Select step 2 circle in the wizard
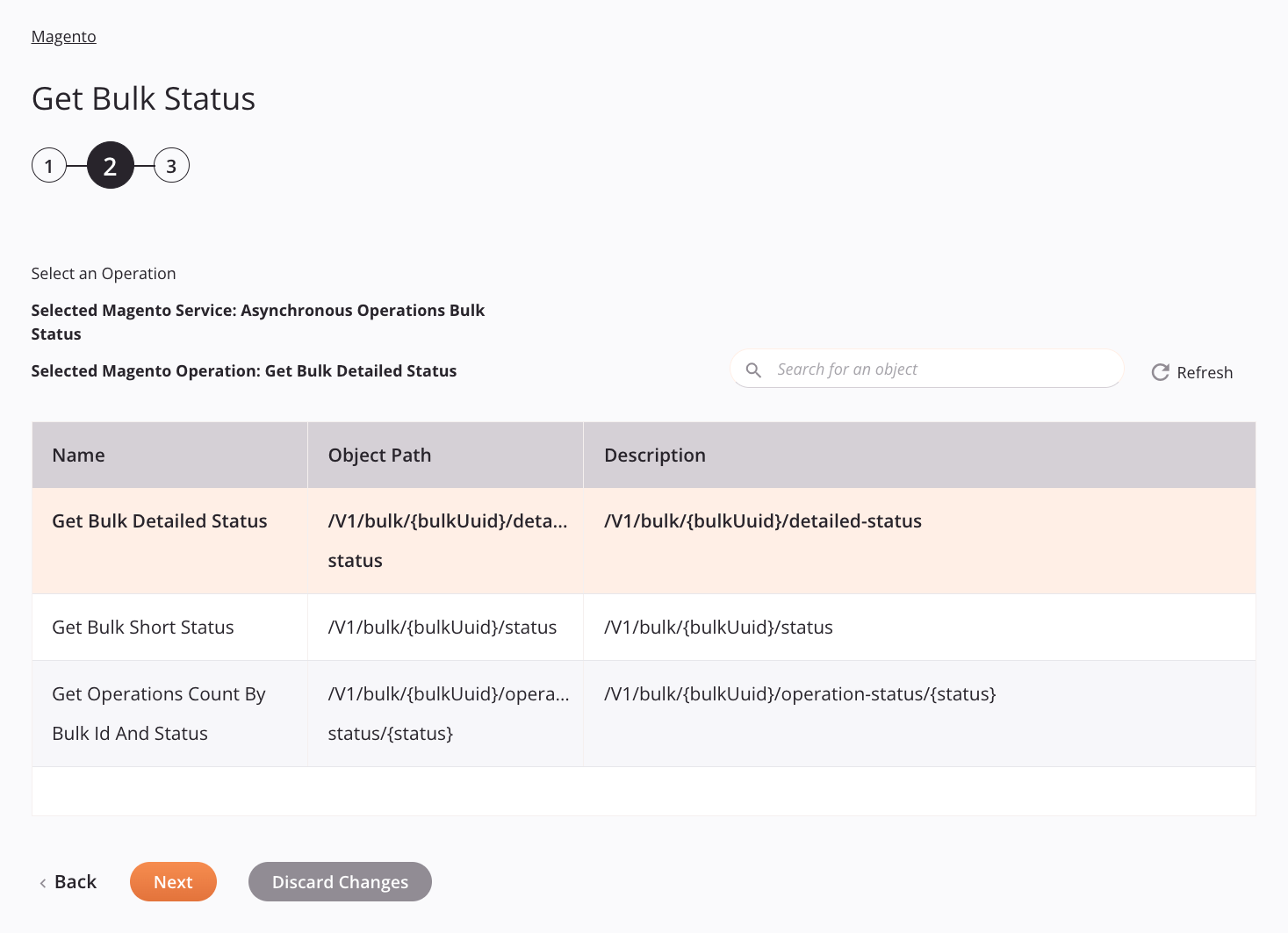 point(111,166)
